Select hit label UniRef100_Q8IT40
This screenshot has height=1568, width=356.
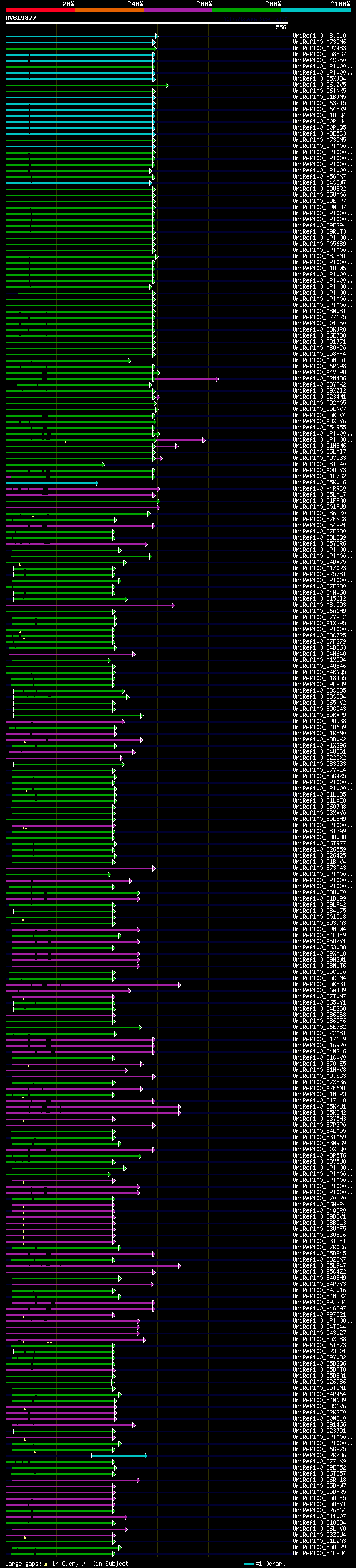319,464
